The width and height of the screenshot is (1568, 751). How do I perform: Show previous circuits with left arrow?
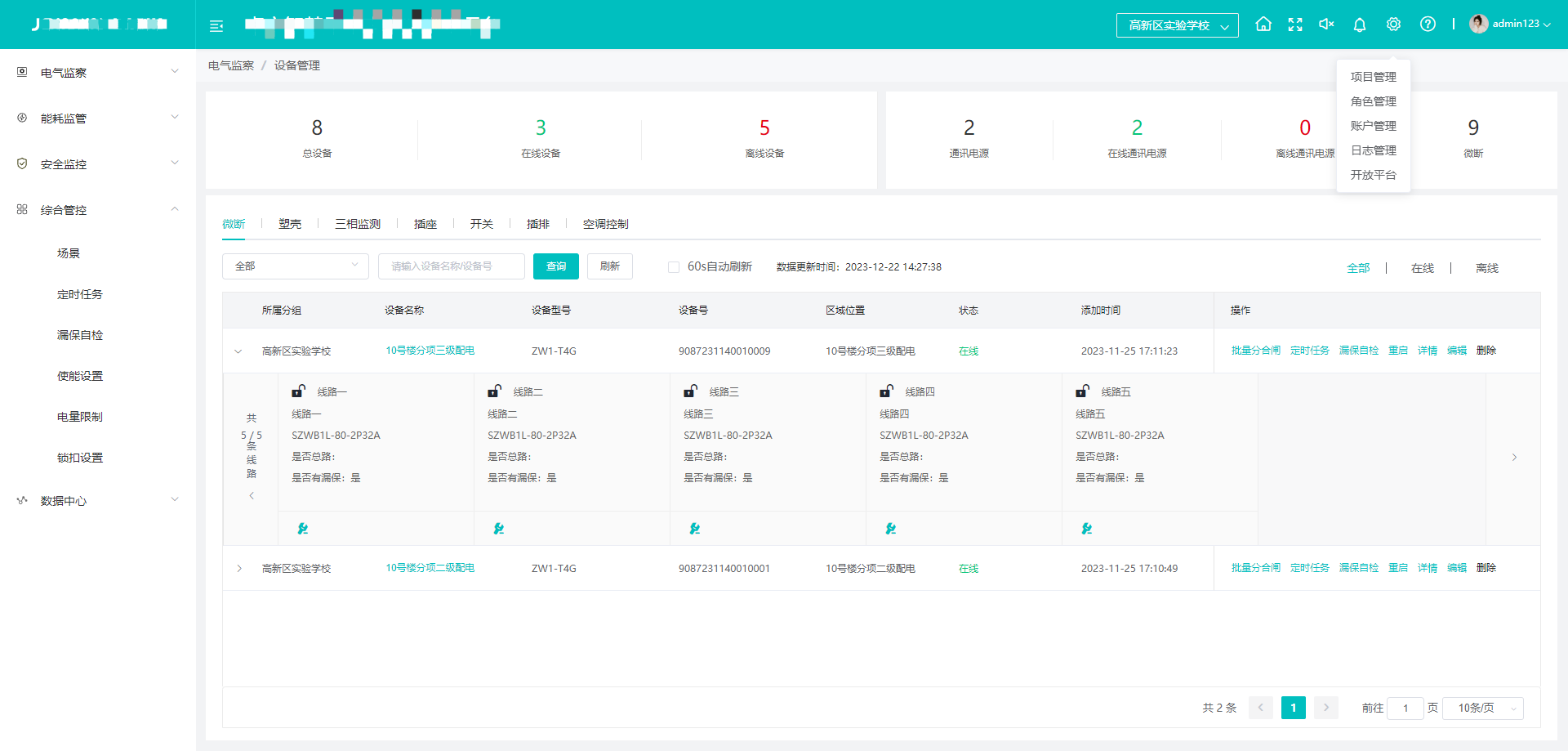click(252, 496)
